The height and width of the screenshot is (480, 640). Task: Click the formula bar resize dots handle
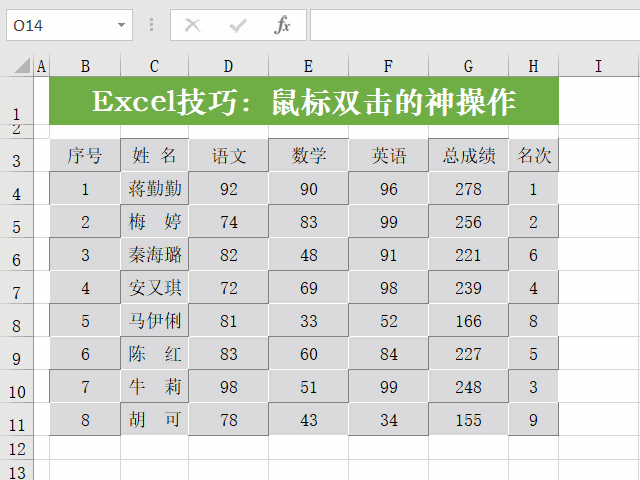tap(151, 25)
